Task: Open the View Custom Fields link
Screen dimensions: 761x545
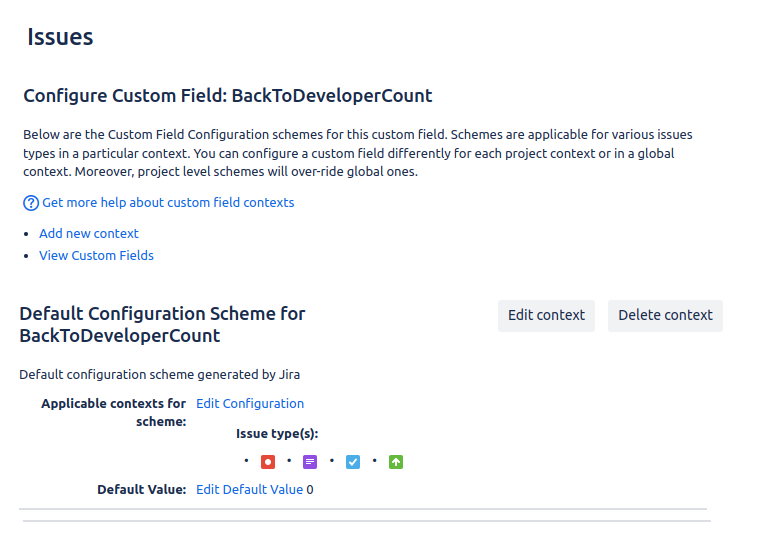Action: (97, 255)
